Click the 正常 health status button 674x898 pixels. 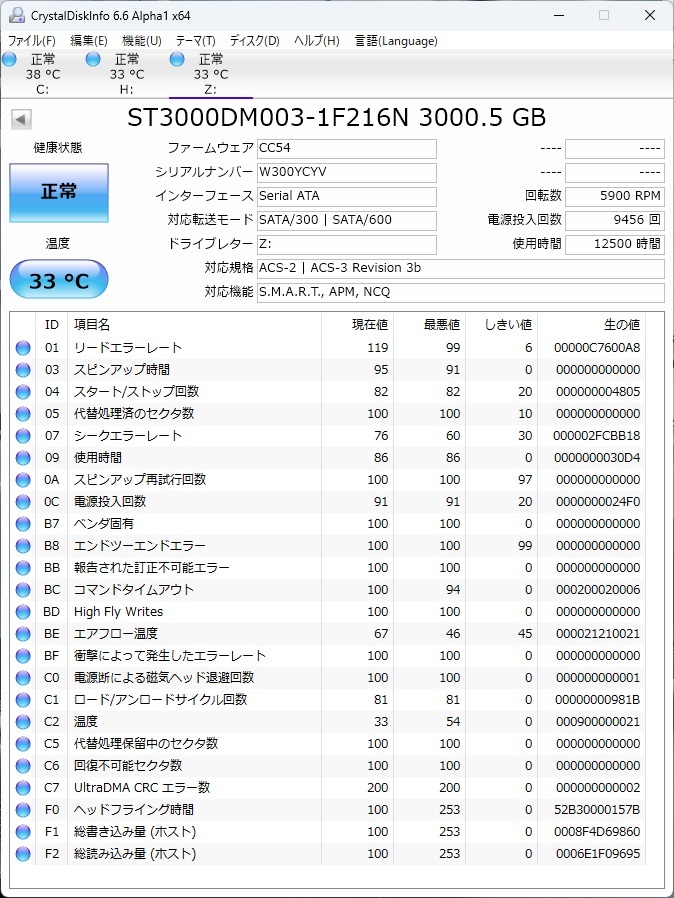[59, 192]
